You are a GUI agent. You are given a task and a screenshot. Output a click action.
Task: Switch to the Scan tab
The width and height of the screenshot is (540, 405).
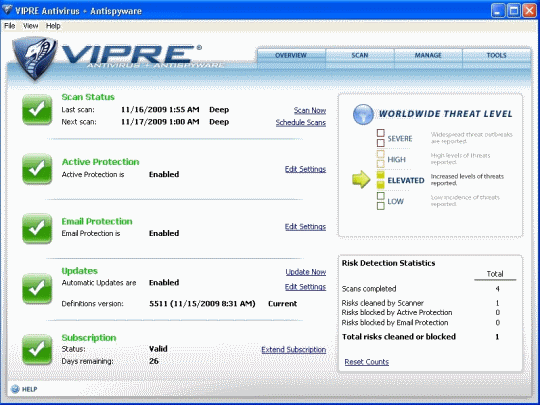360,55
